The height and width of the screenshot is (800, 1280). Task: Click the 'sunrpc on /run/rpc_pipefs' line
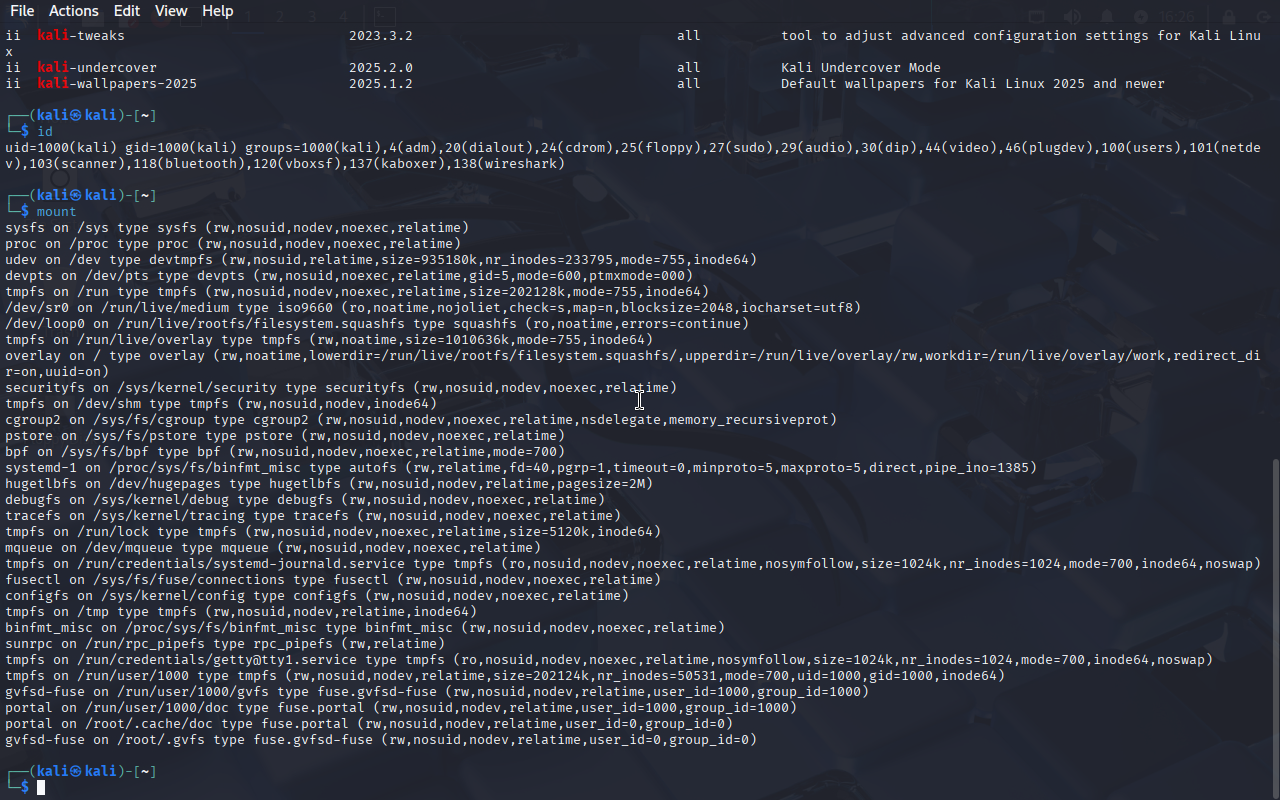pyautogui.click(x=225, y=643)
